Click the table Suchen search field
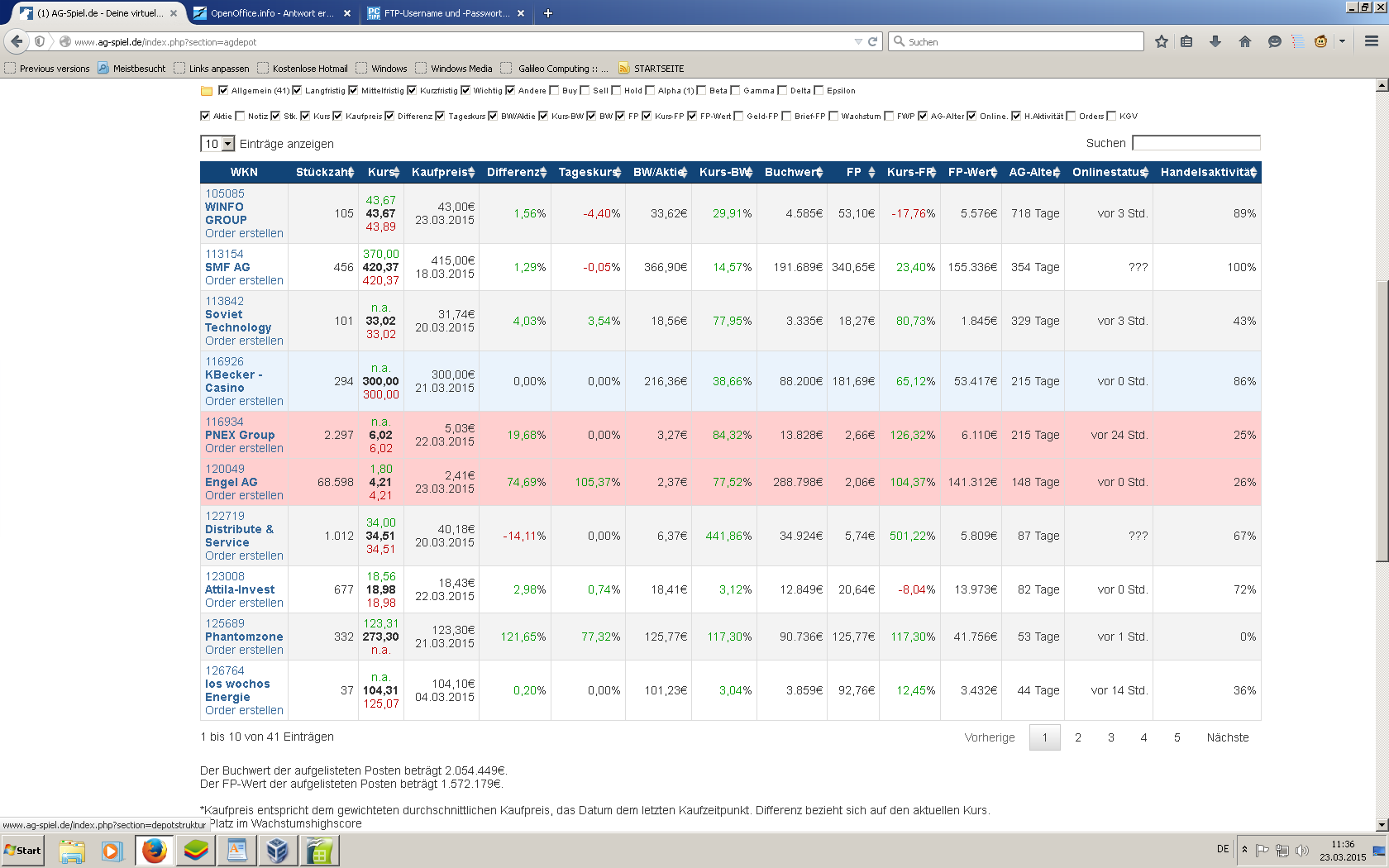 (x=1196, y=143)
